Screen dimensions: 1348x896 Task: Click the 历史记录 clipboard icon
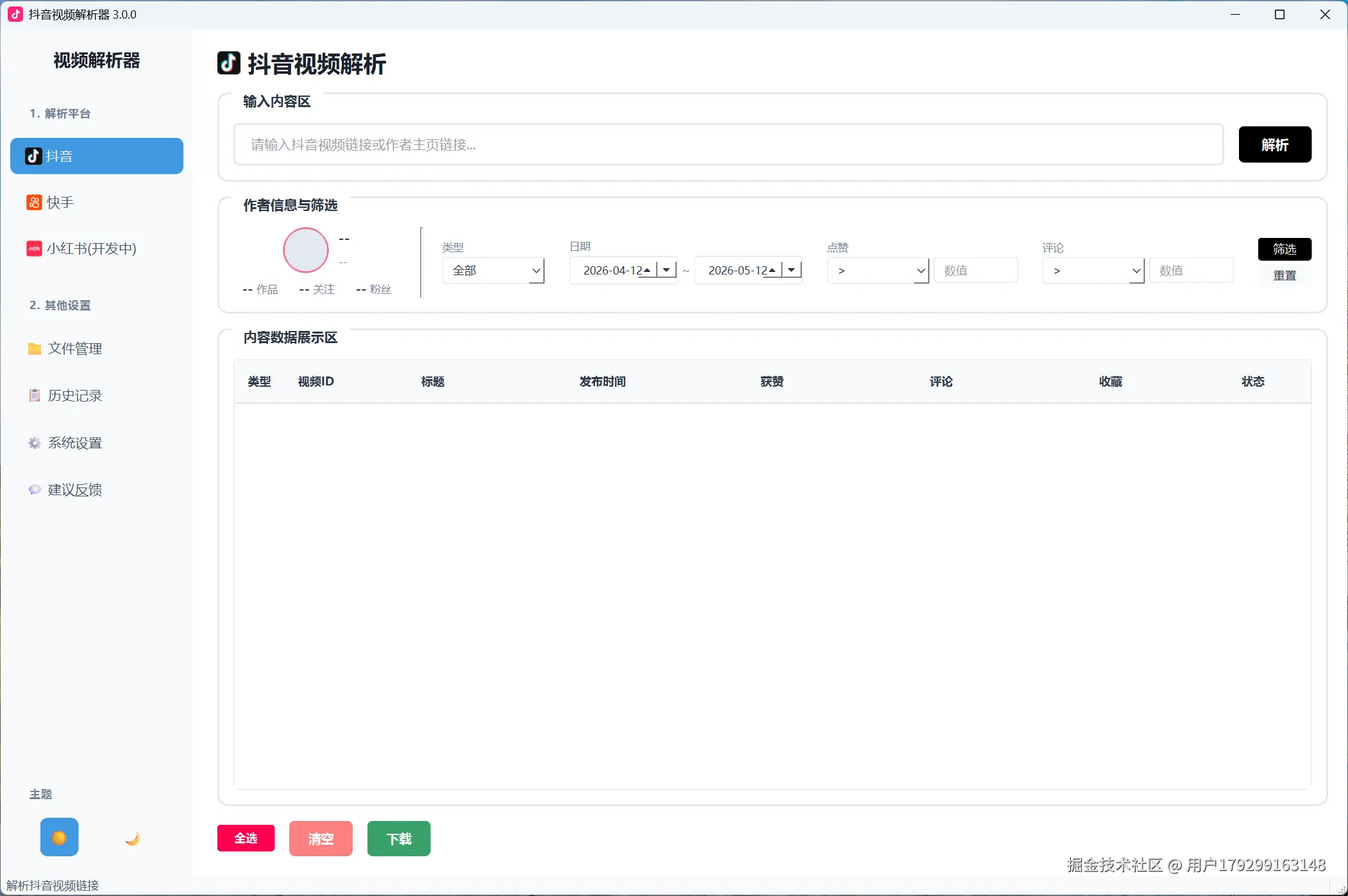(35, 395)
